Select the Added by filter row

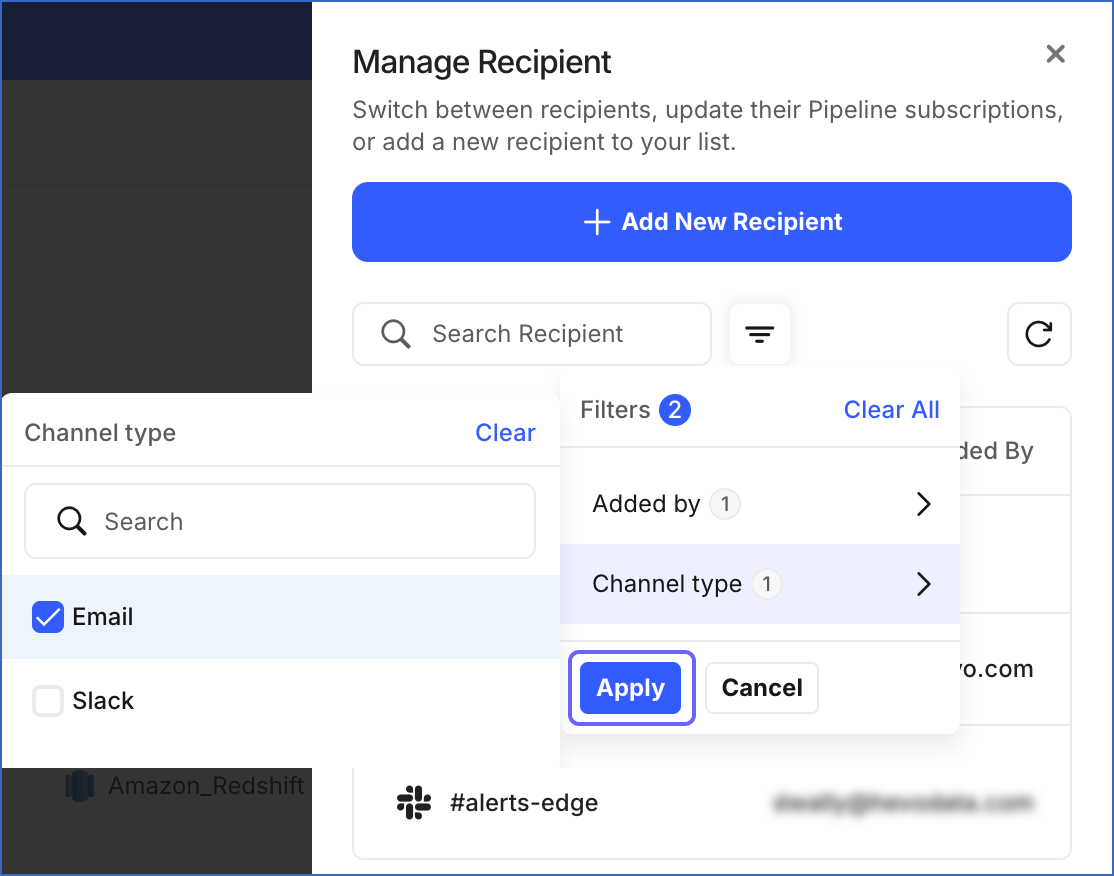coord(760,504)
